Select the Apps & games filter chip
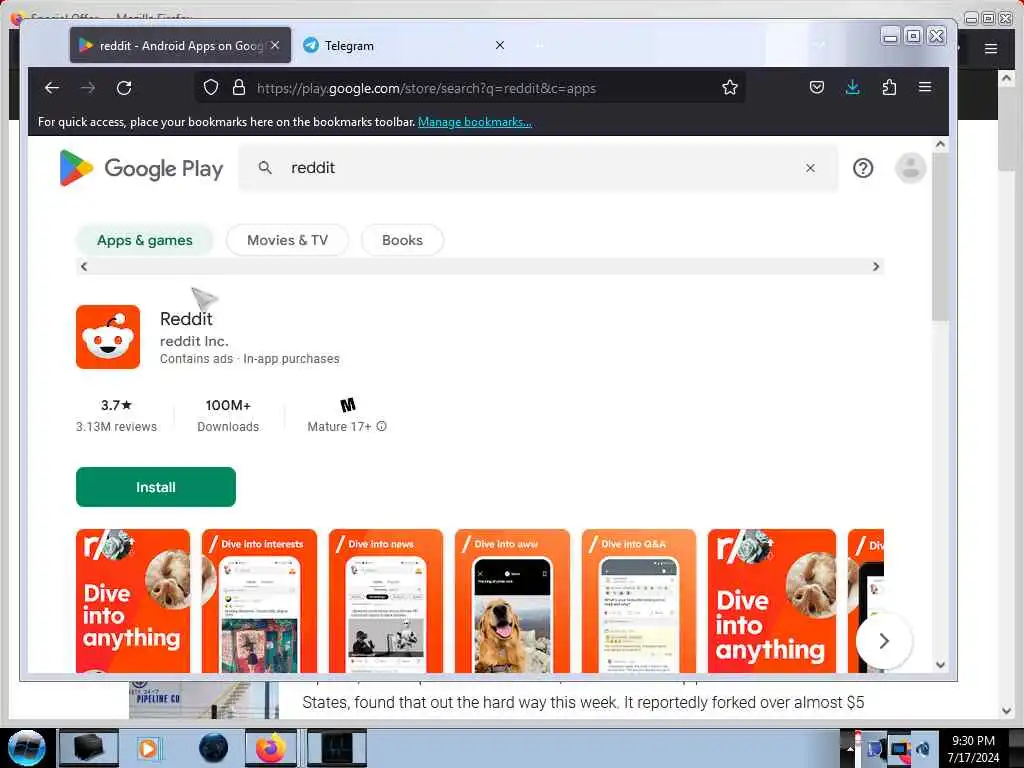 (144, 240)
